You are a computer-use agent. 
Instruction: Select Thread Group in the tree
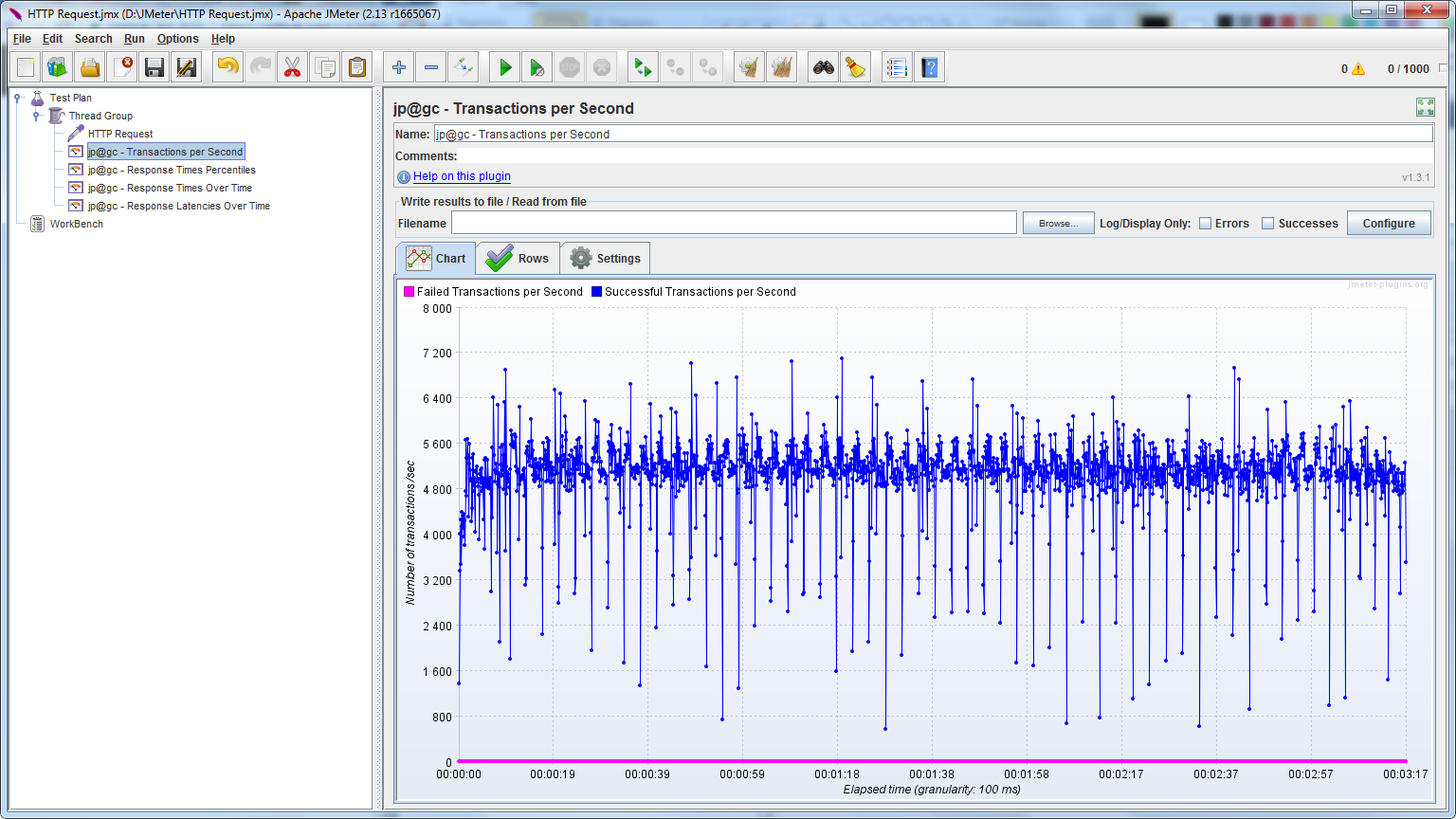click(x=100, y=116)
